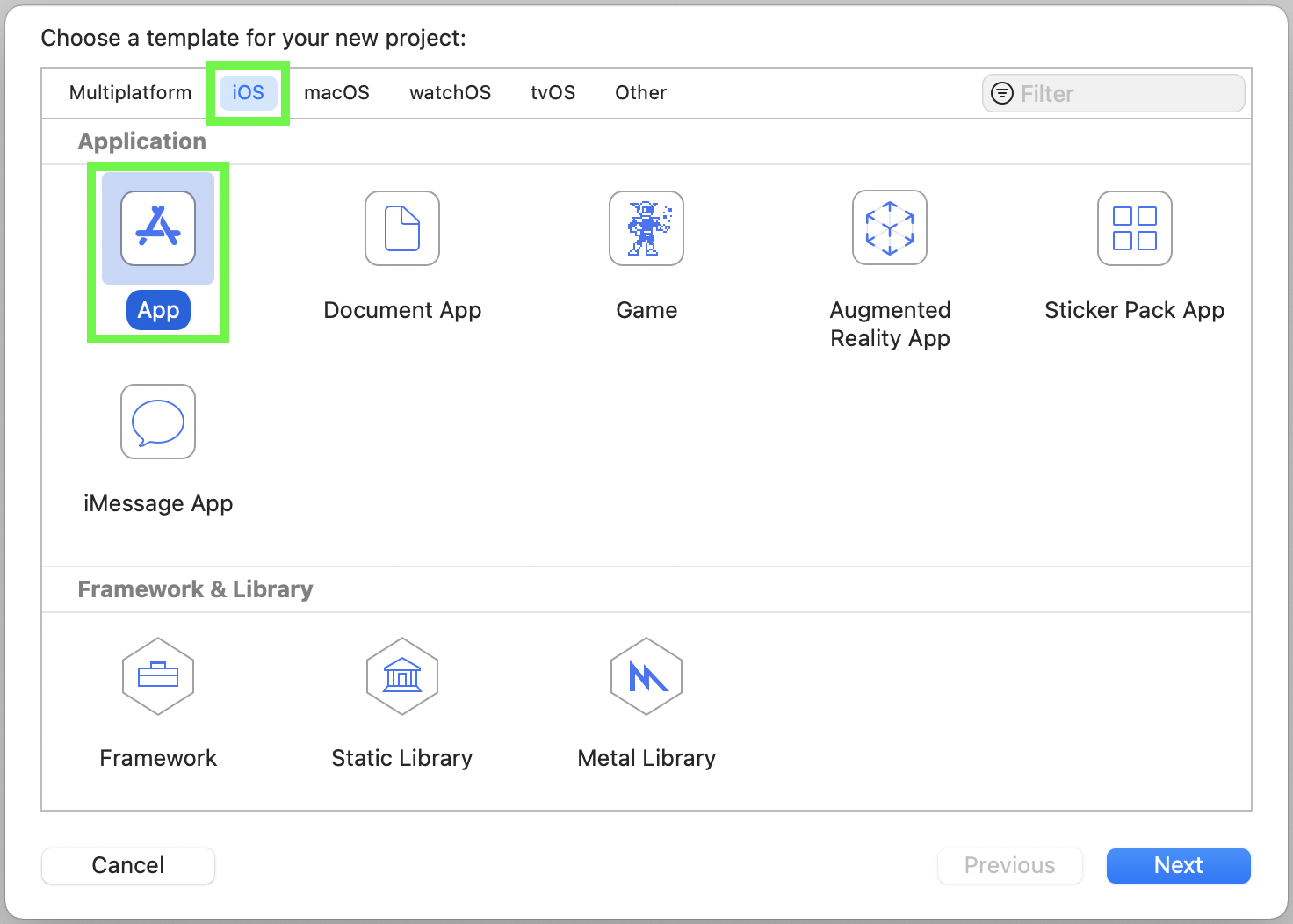Select Augmented Reality App template icon
1293x924 pixels.
pyautogui.click(x=890, y=227)
